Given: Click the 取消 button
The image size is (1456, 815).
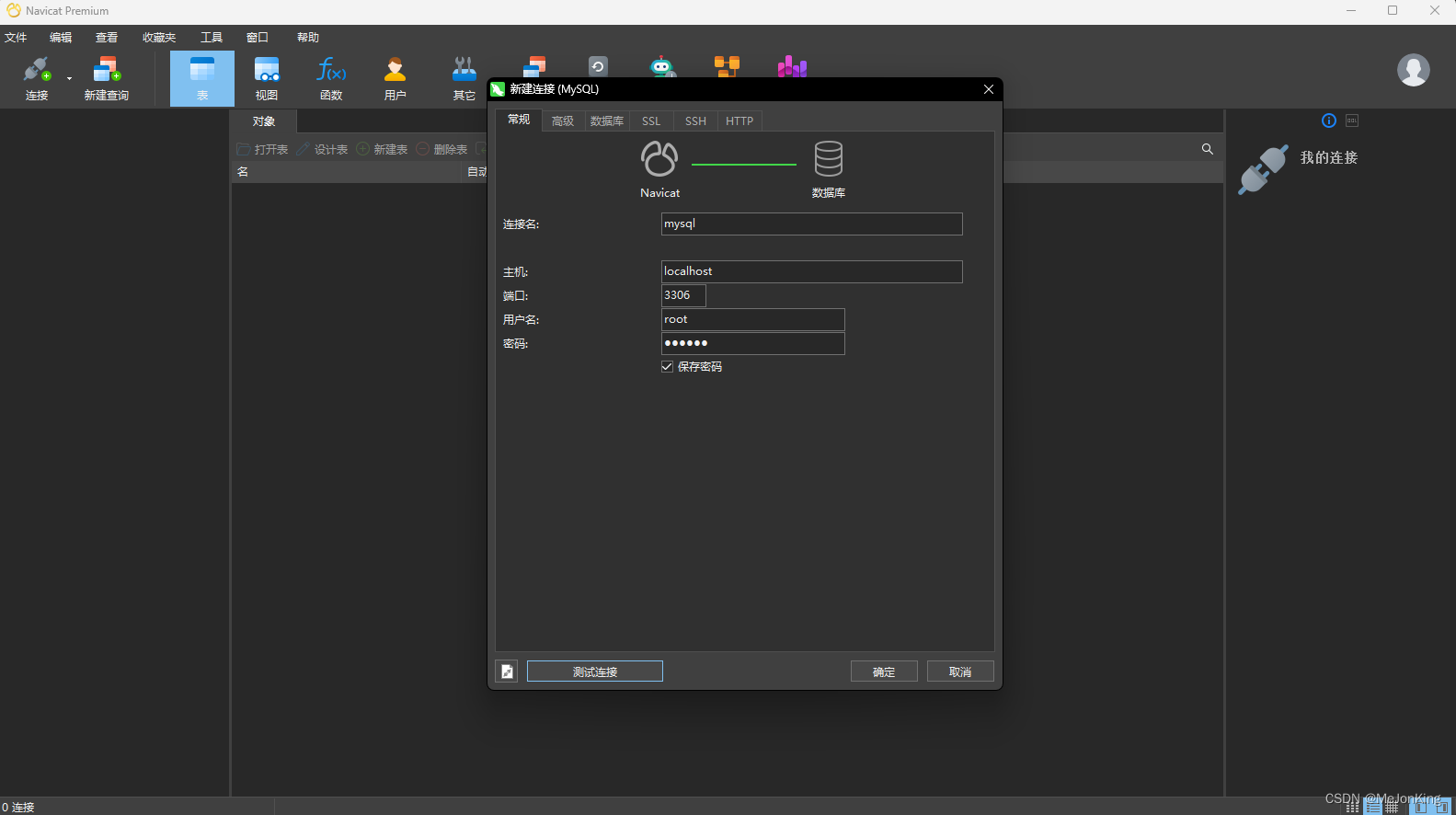Looking at the screenshot, I should (x=960, y=672).
